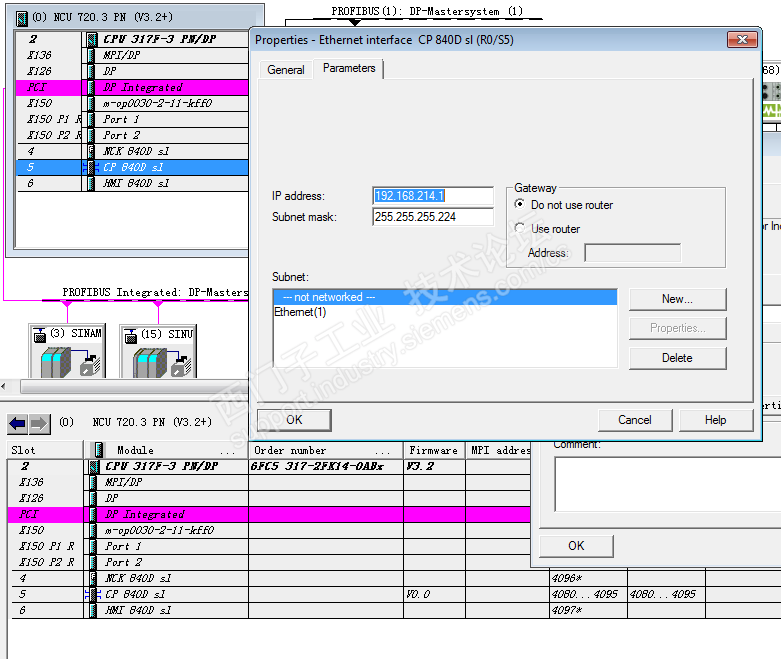Image resolution: width=781 pixels, height=659 pixels.
Task: Click the Subnet mask input field
Action: (x=432, y=217)
